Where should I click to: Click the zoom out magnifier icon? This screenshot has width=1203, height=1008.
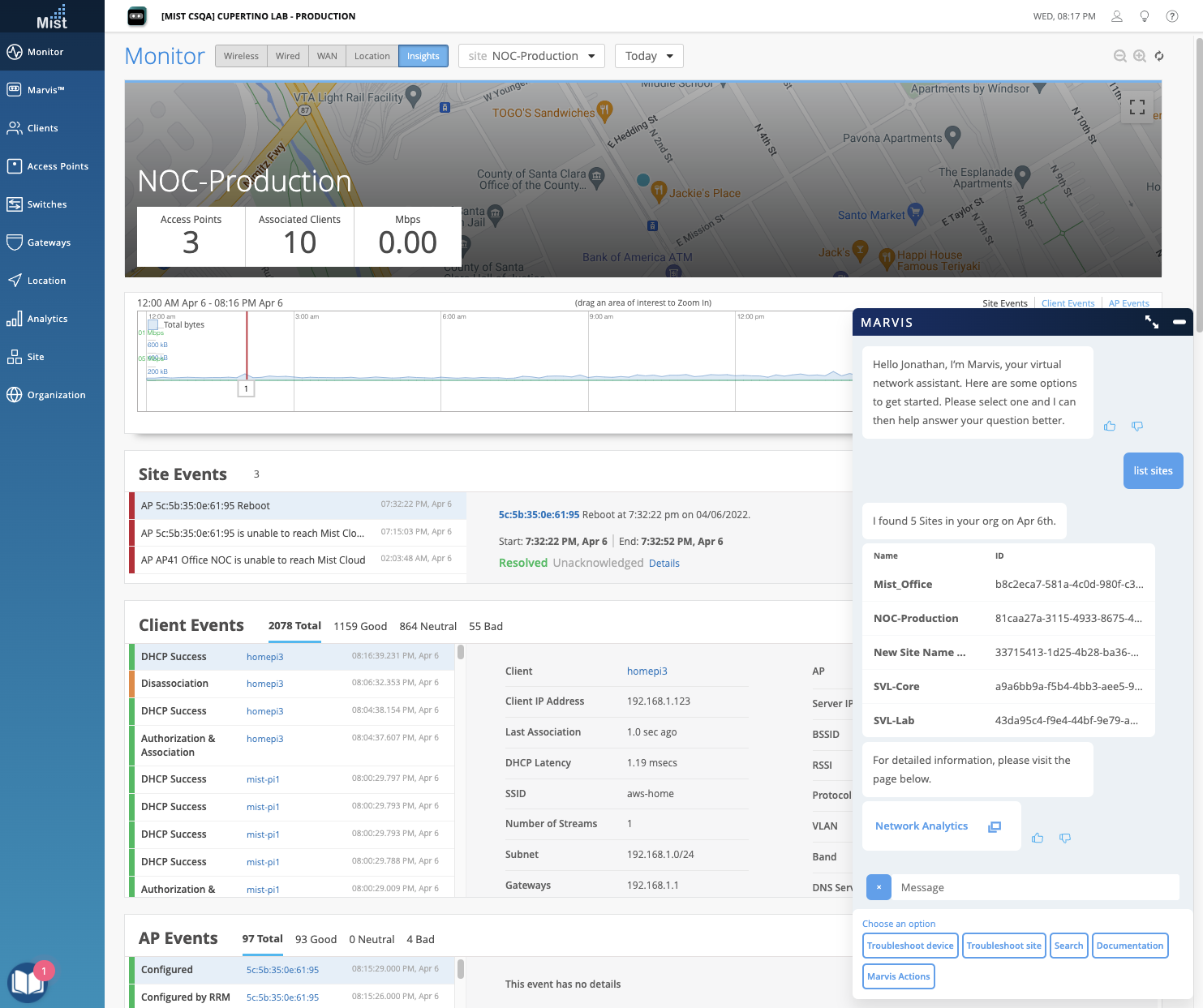click(1119, 56)
